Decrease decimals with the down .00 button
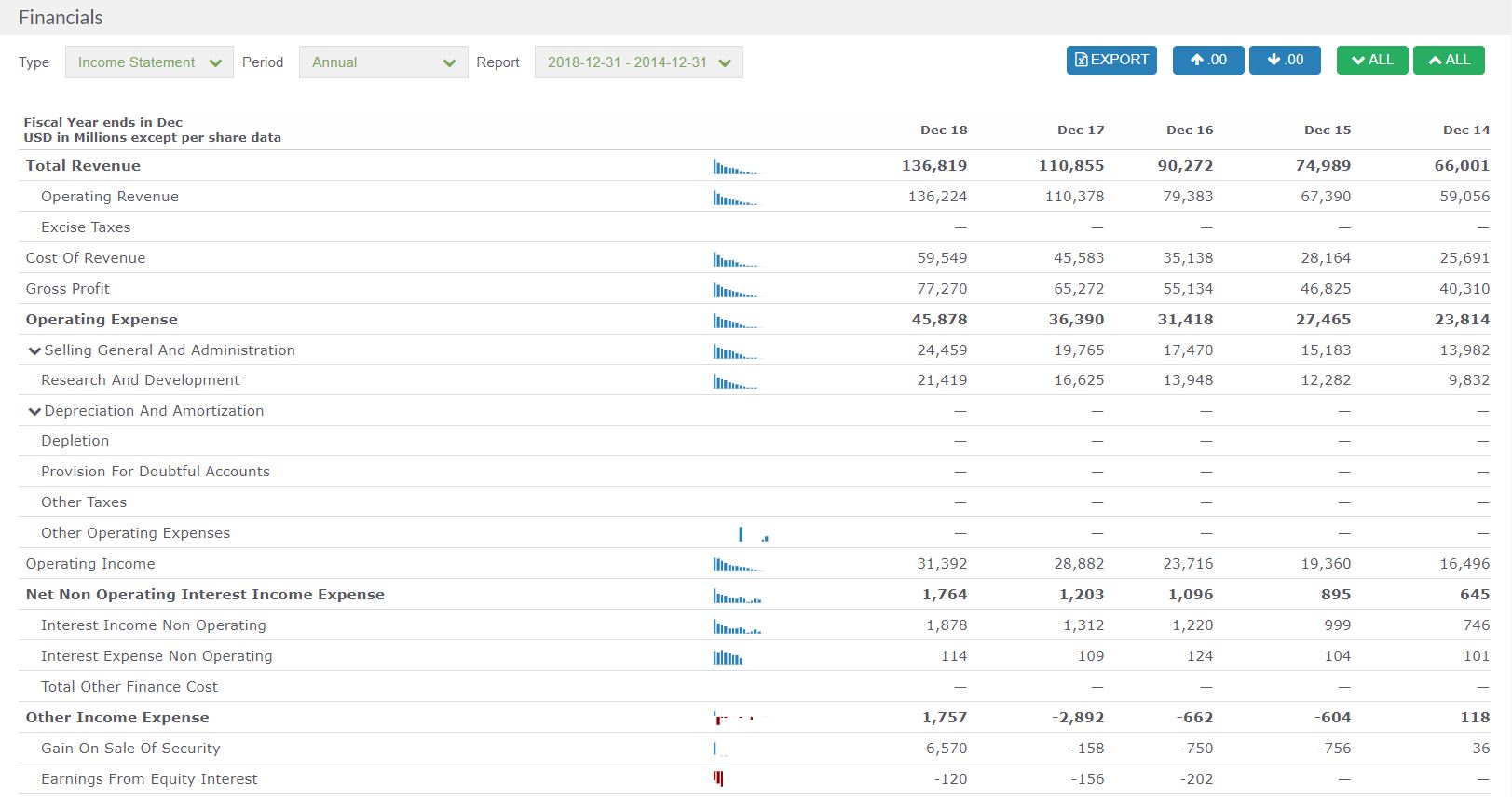Image resolution: width=1512 pixels, height=797 pixels. point(1285,60)
